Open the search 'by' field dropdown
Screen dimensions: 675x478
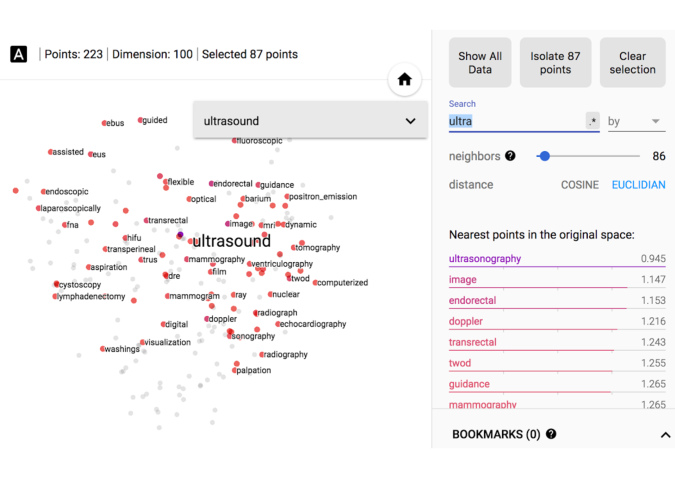[636, 121]
